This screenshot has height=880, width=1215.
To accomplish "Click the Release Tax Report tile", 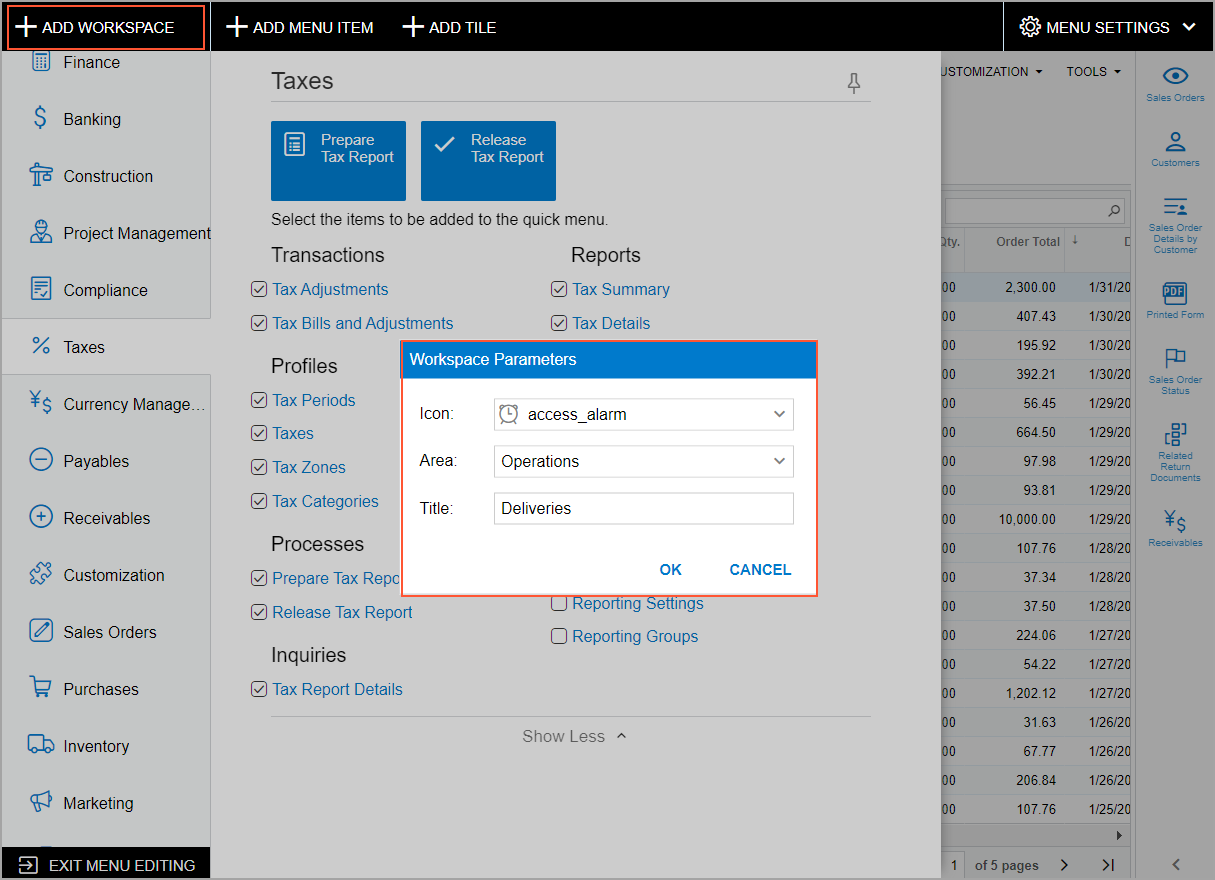I will tap(488, 161).
